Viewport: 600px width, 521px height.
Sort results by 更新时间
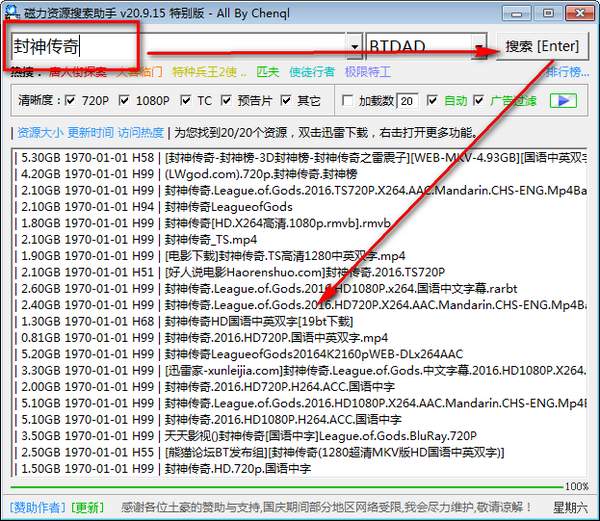(91, 133)
